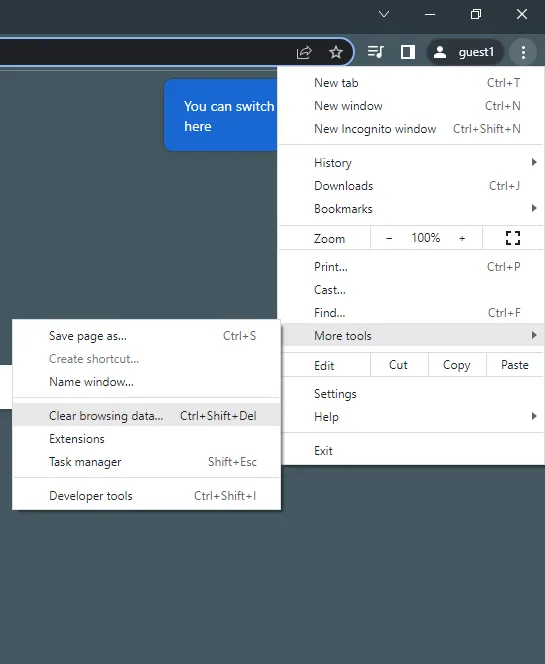Viewport: 545px width, 664px height.
Task: Select Cast... menu item
Action: coord(411,290)
